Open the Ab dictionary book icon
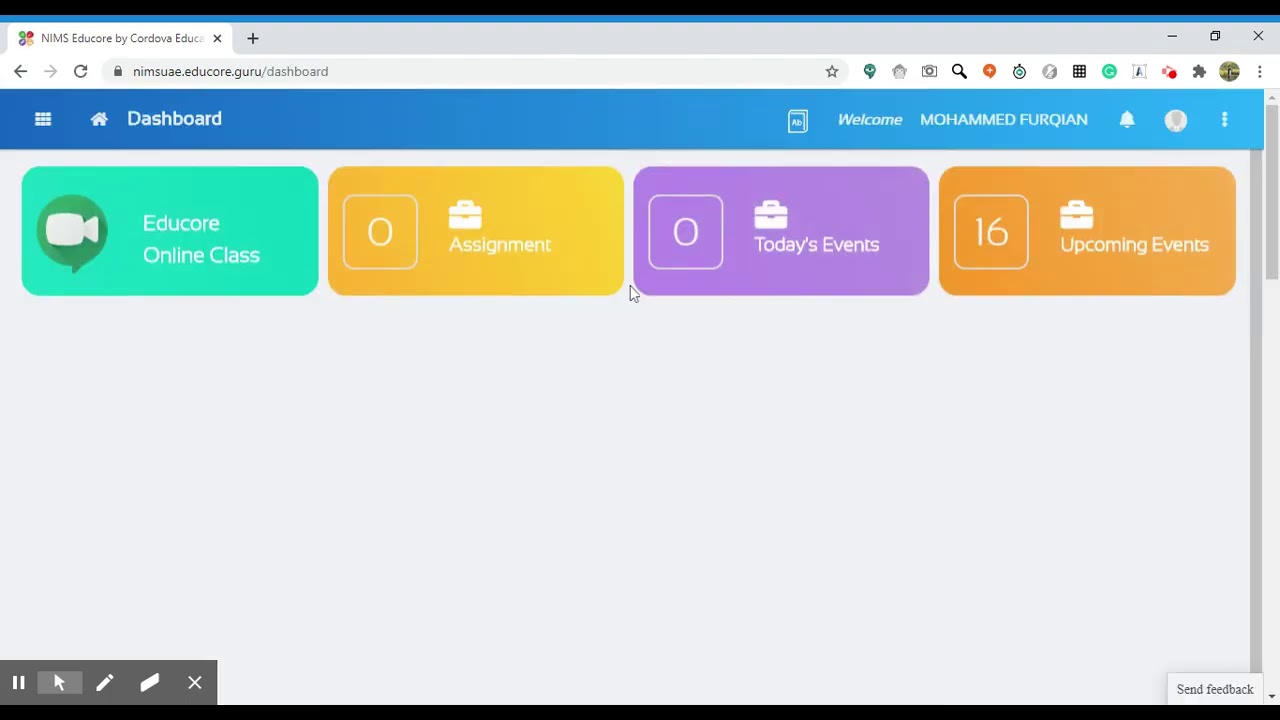 (x=798, y=121)
